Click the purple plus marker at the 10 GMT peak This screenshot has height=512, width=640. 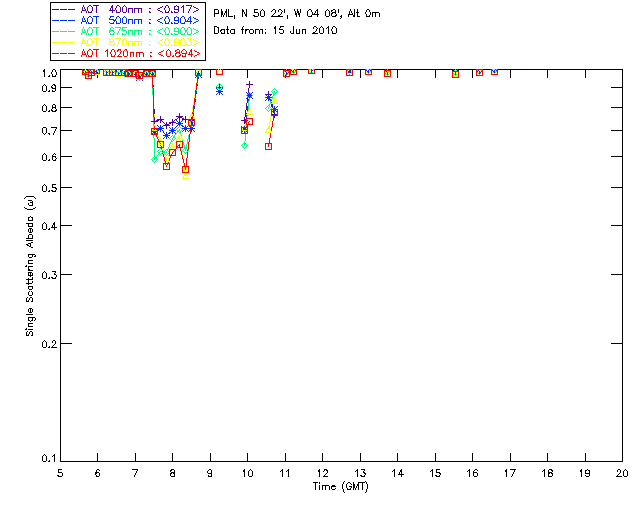[249, 85]
